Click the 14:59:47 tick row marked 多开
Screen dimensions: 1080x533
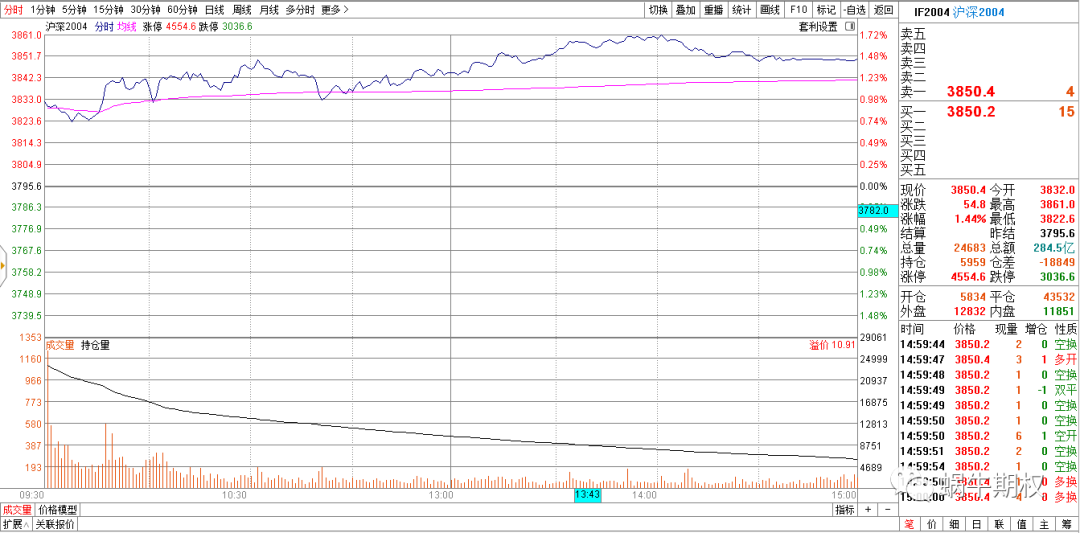coord(988,360)
